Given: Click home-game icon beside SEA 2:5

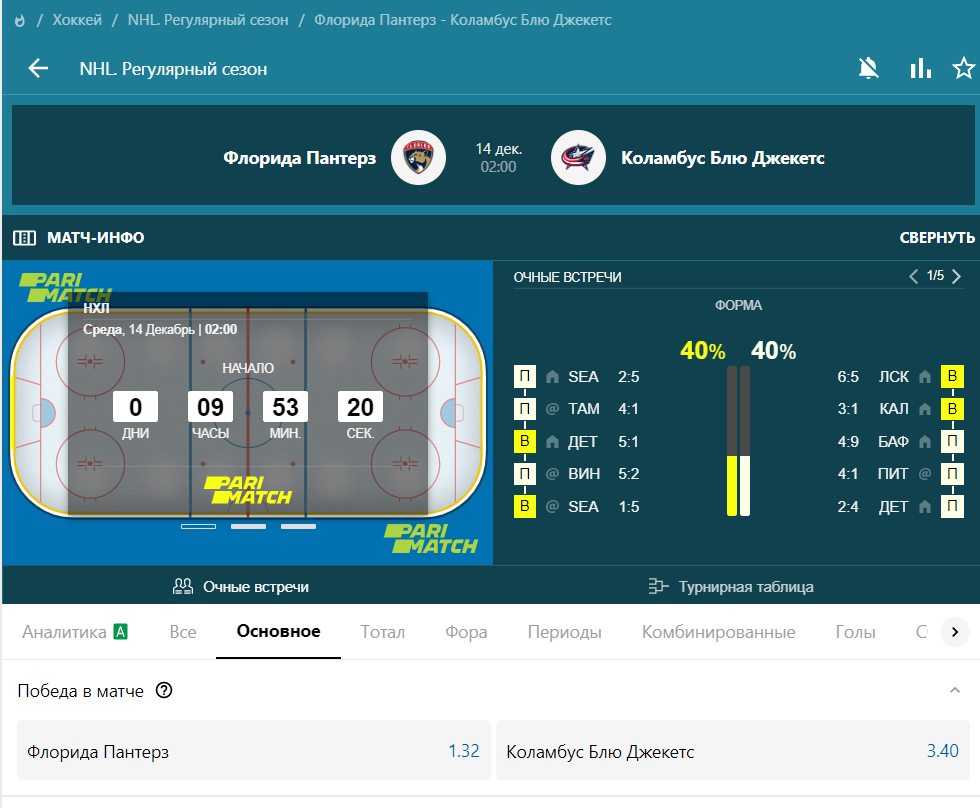Looking at the screenshot, I should pyautogui.click(x=552, y=376).
